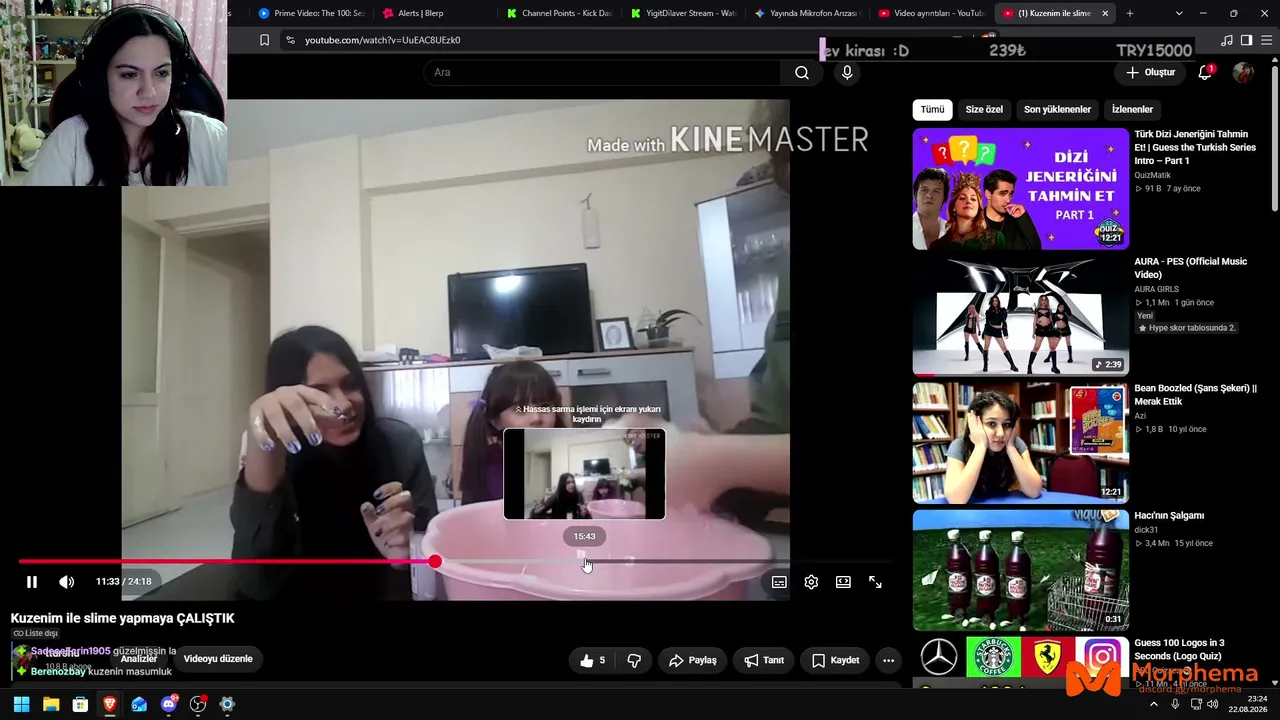Viewport: 1280px width, 720px height.
Task: Click the YouTube search field 'Ara'
Action: pyautogui.click(x=602, y=72)
